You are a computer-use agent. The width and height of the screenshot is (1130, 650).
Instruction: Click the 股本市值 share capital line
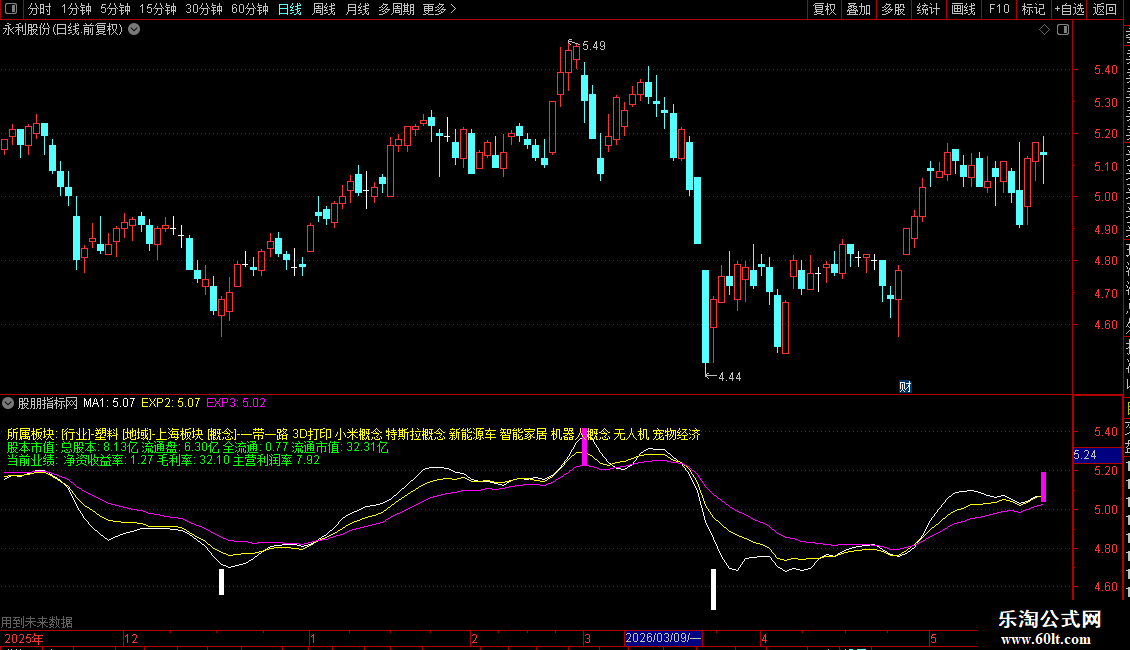(197, 448)
